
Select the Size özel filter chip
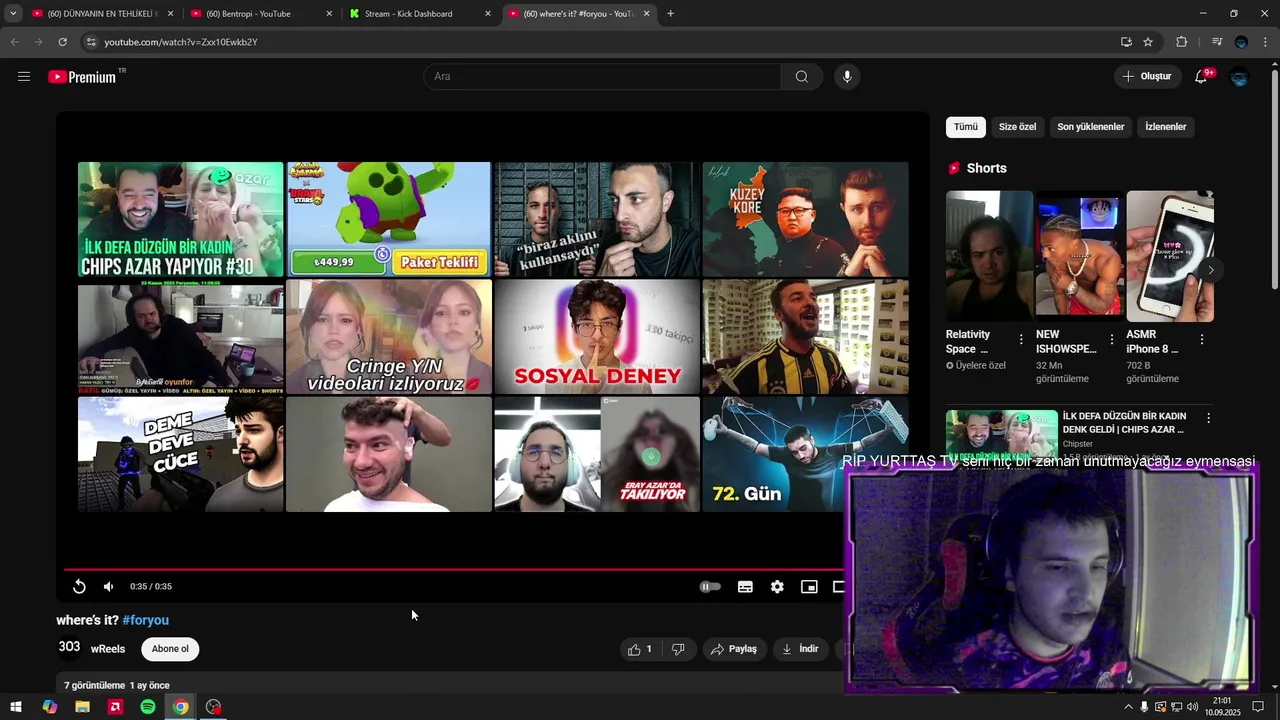pyautogui.click(x=1018, y=127)
